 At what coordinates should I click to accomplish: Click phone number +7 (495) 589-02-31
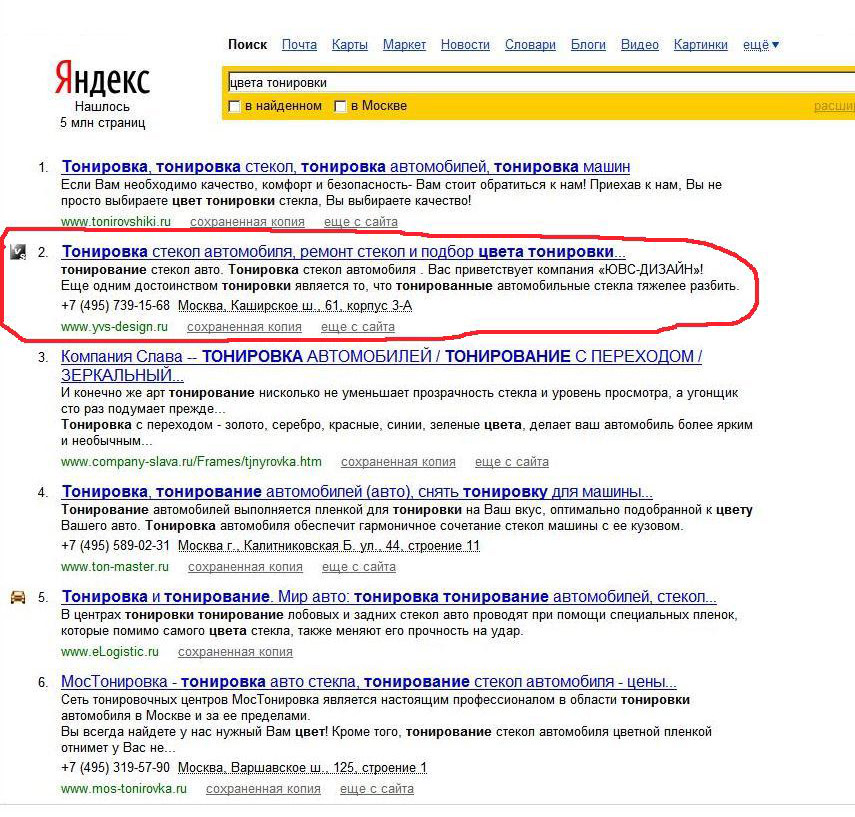(x=116, y=546)
